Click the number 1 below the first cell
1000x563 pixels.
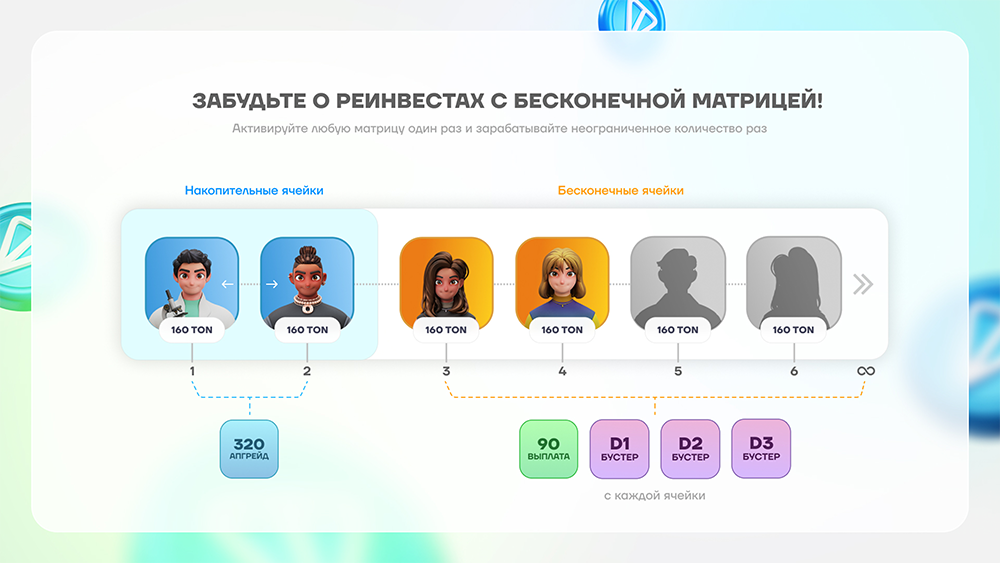click(192, 371)
